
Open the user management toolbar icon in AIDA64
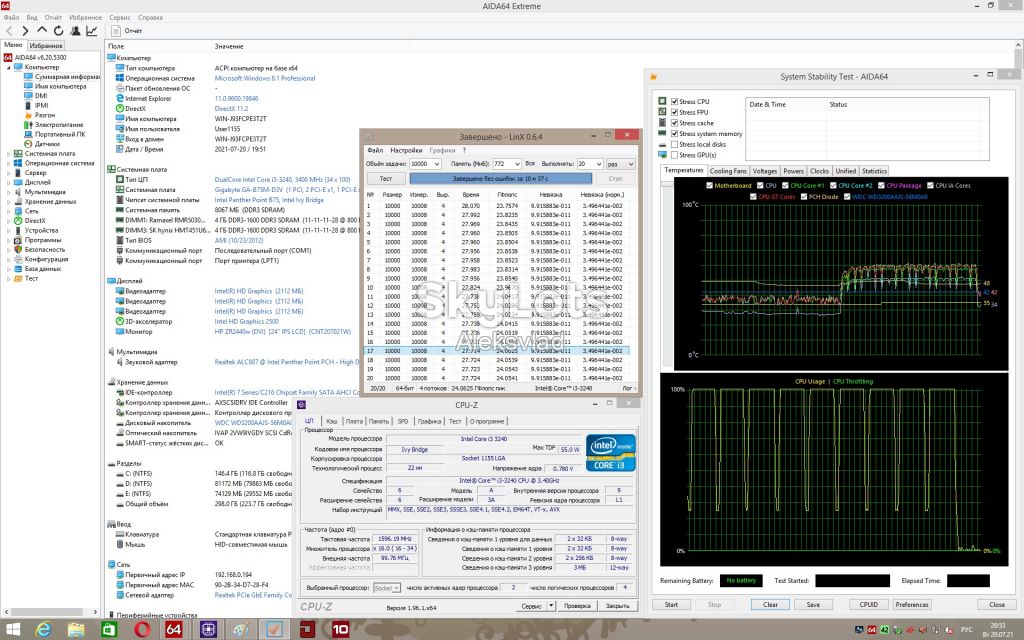tap(75, 31)
